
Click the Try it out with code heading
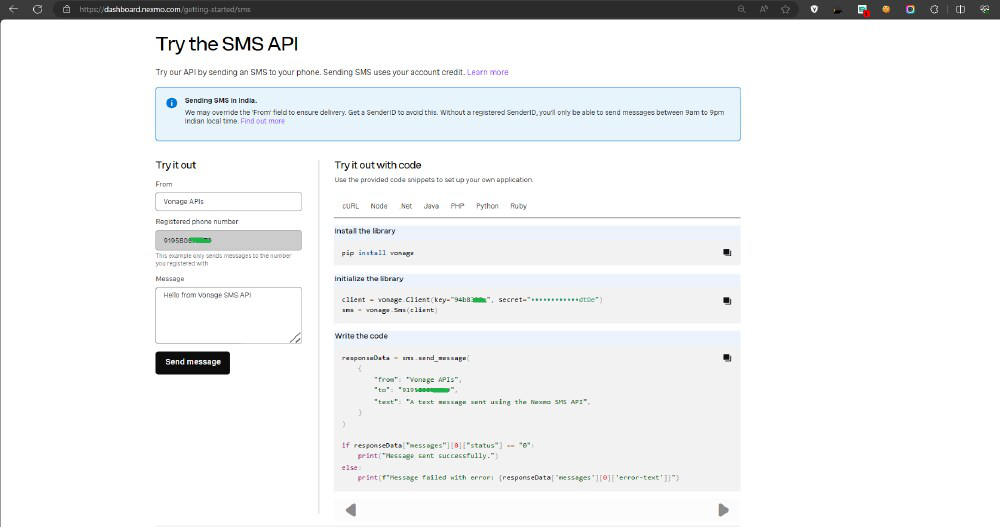tap(378, 165)
